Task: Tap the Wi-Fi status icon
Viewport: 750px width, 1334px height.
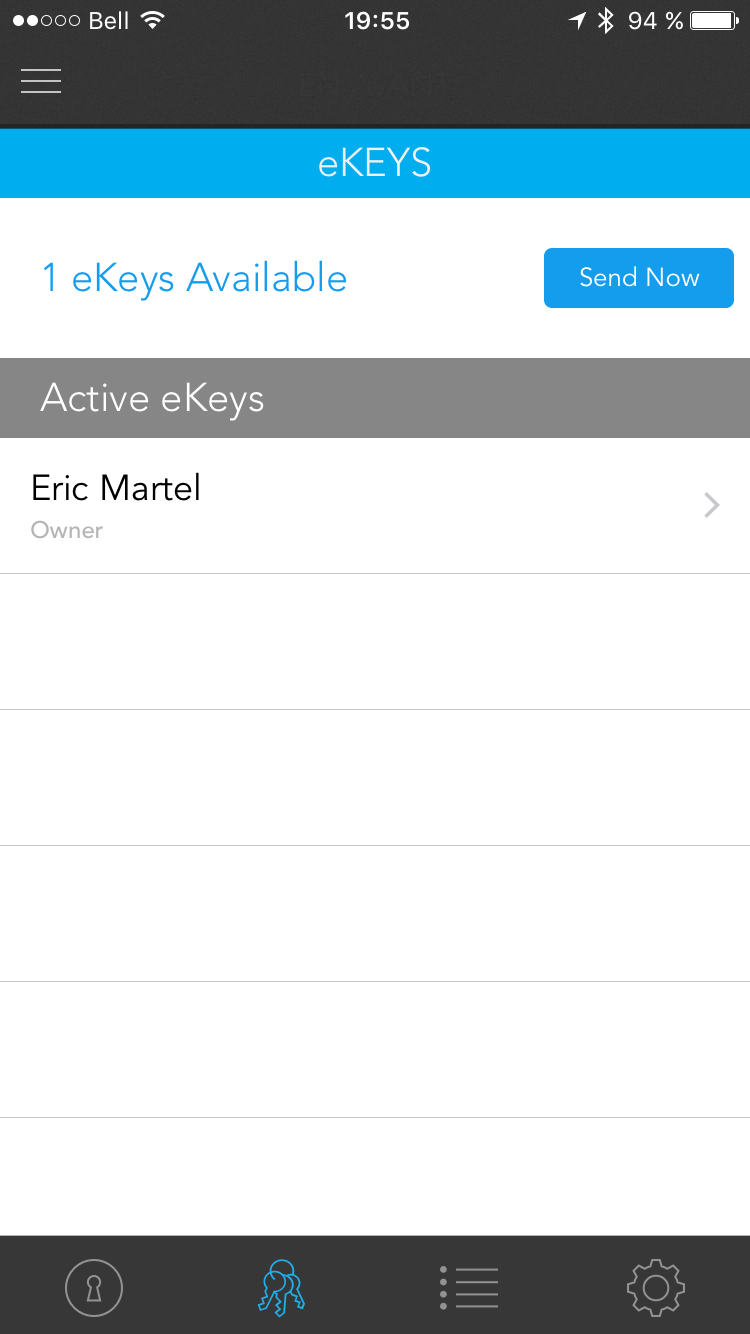Action: click(x=152, y=21)
